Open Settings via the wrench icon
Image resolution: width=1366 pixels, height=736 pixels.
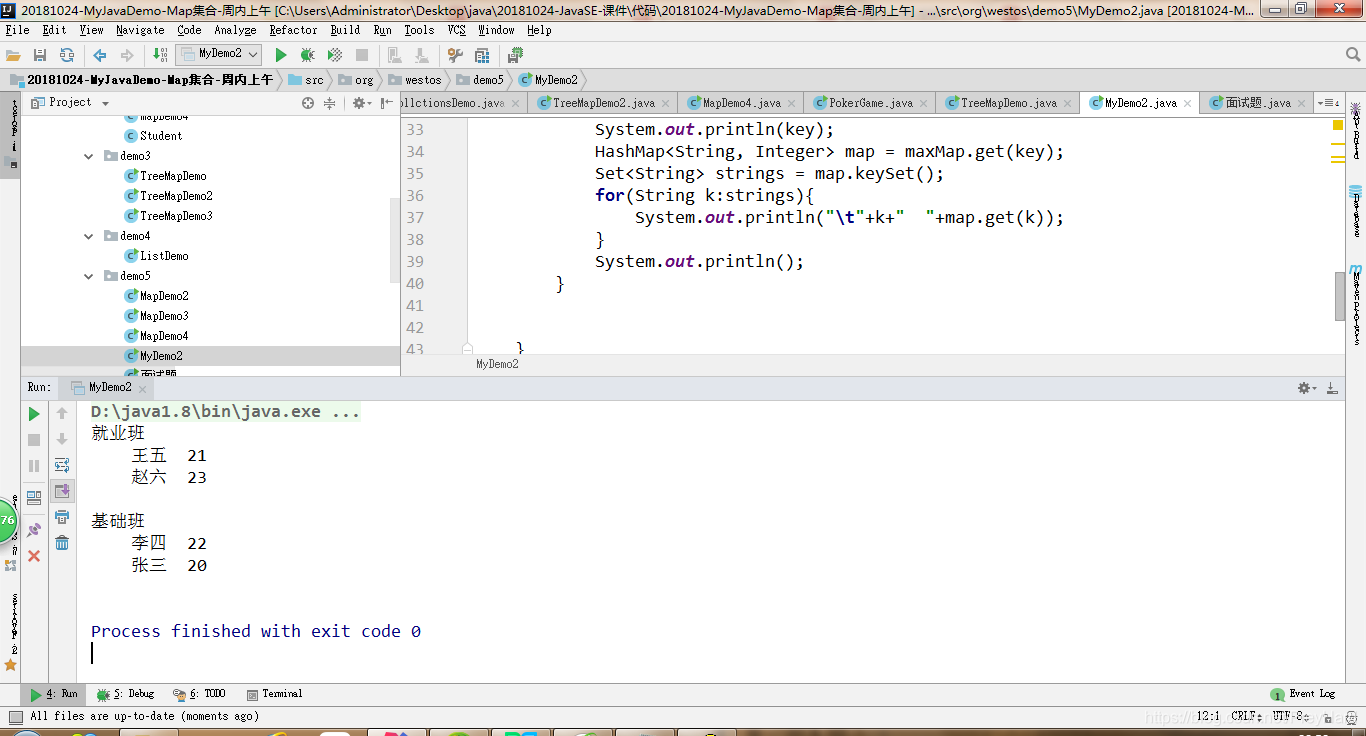(455, 55)
